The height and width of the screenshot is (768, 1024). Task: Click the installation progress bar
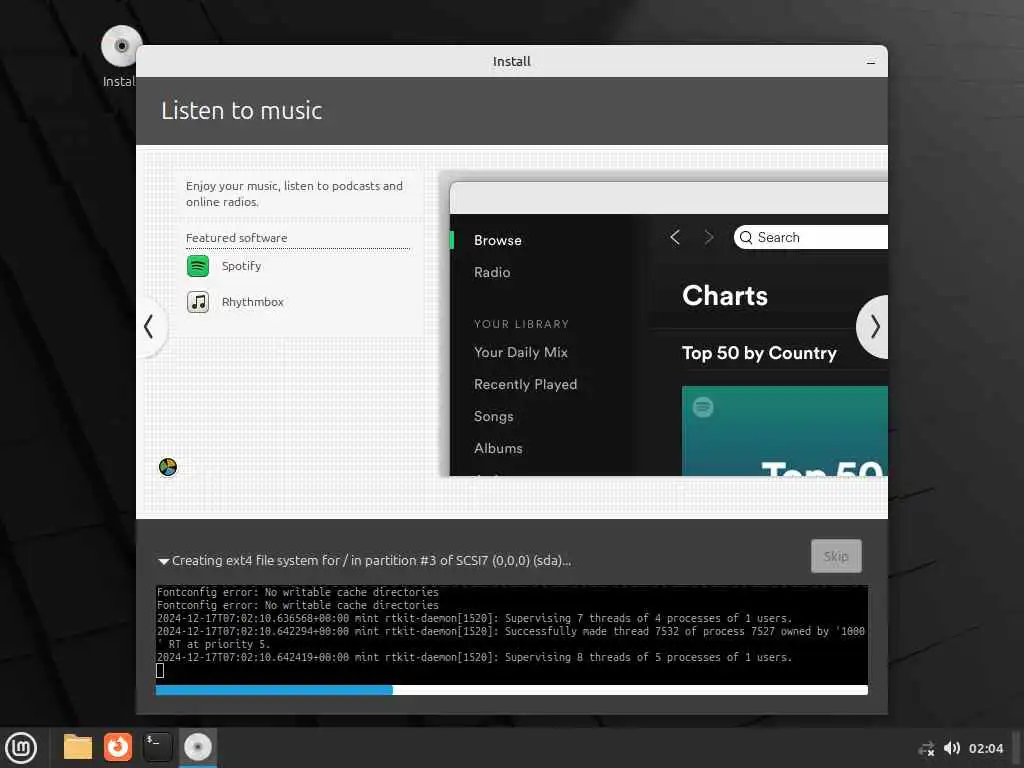[511, 690]
